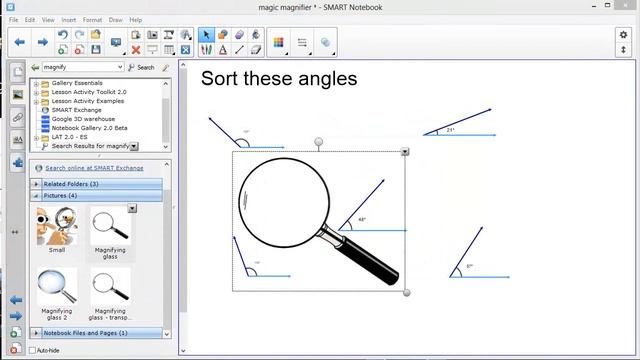
Task: Select the Fill tool
Action: click(256, 35)
